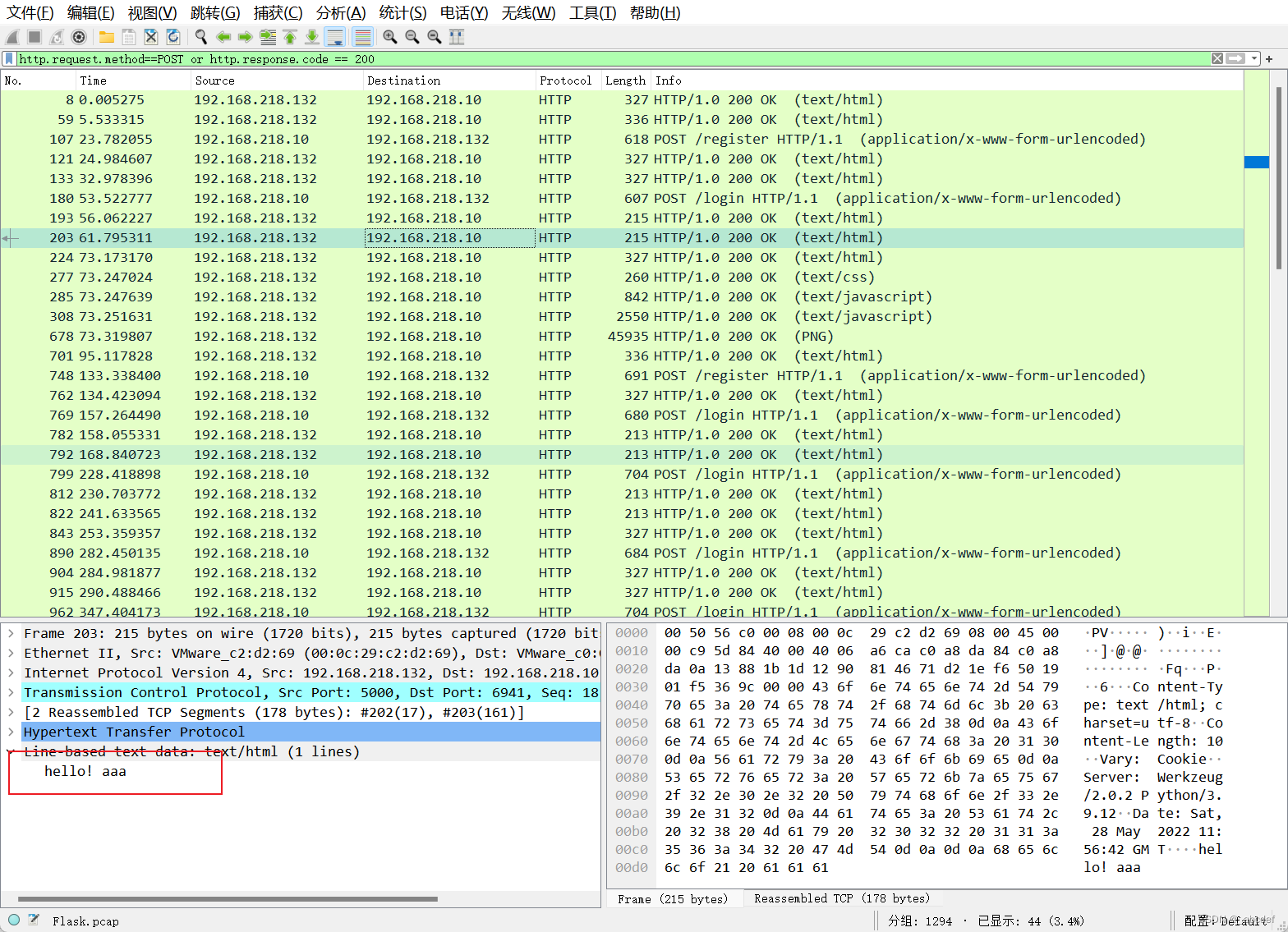The height and width of the screenshot is (932, 1288).
Task: Zoom in on packet text
Action: point(390,37)
